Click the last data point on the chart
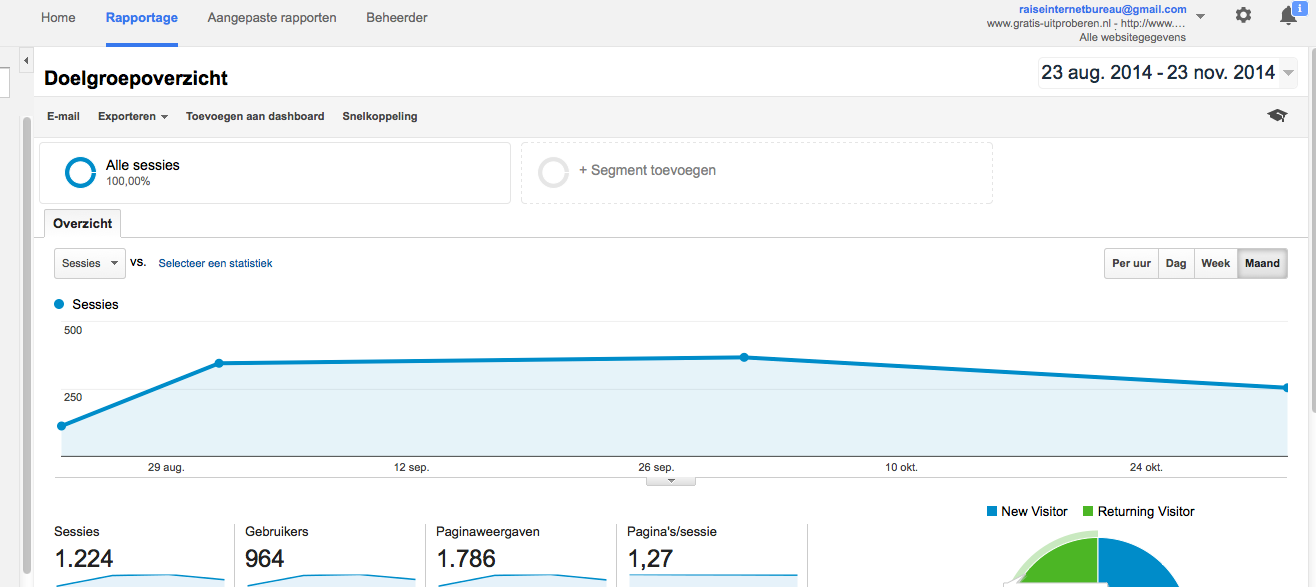This screenshot has width=1316, height=587. pos(1286,388)
